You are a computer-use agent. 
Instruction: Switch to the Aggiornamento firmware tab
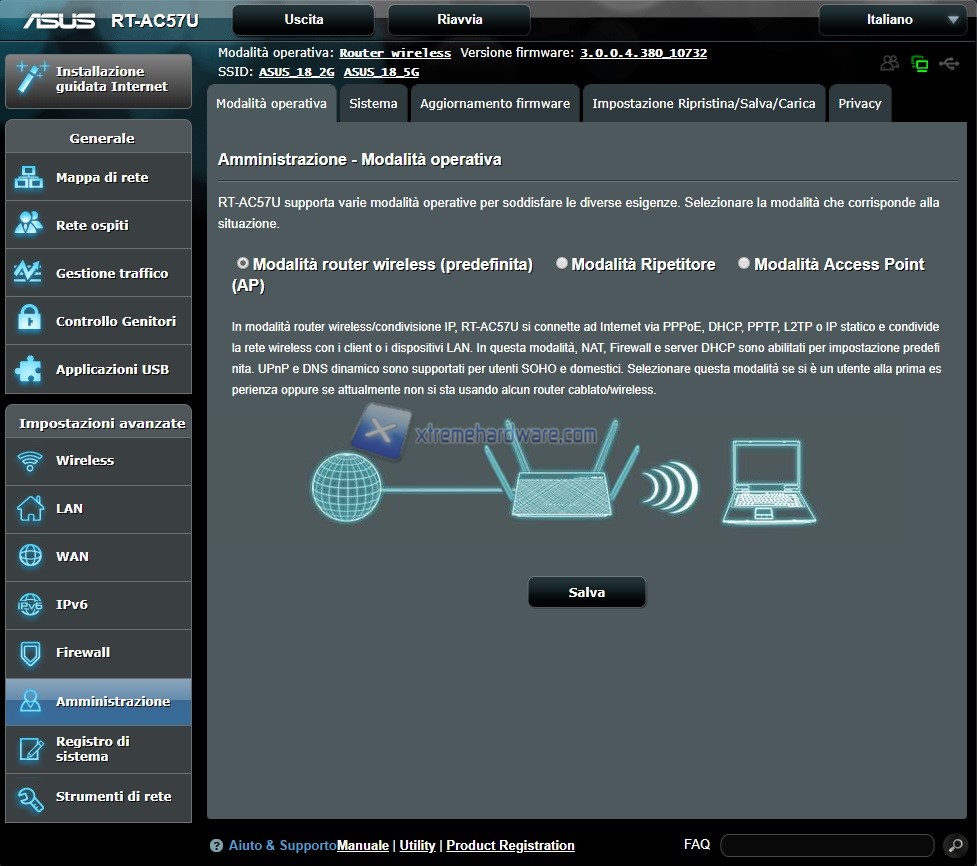(494, 104)
